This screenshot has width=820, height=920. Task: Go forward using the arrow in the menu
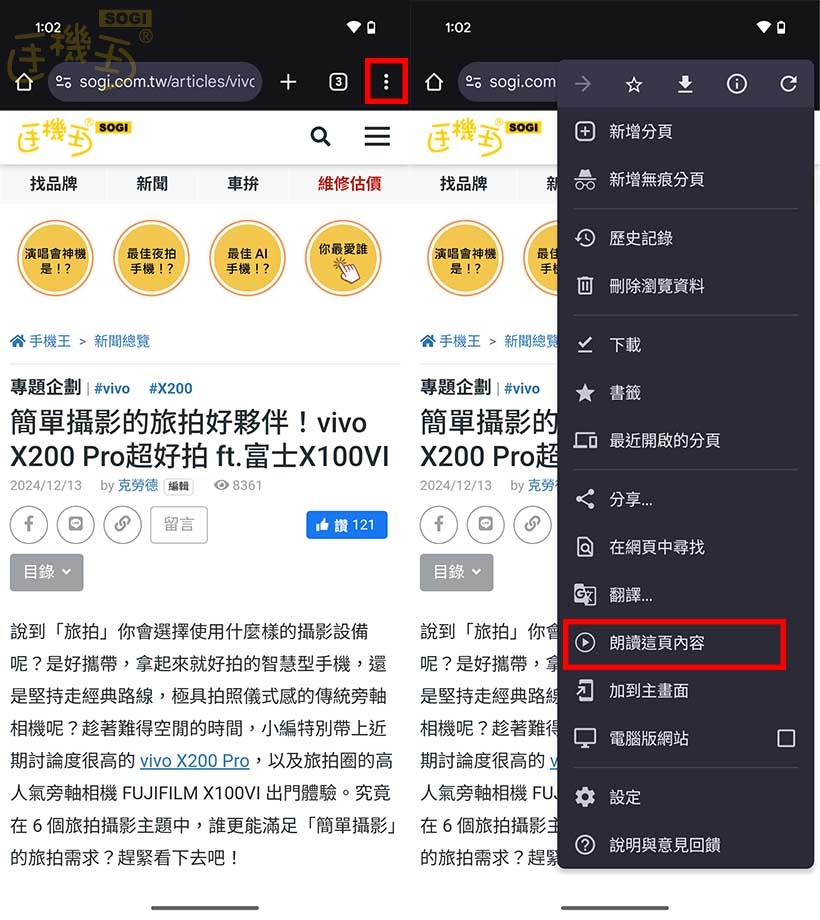582,84
